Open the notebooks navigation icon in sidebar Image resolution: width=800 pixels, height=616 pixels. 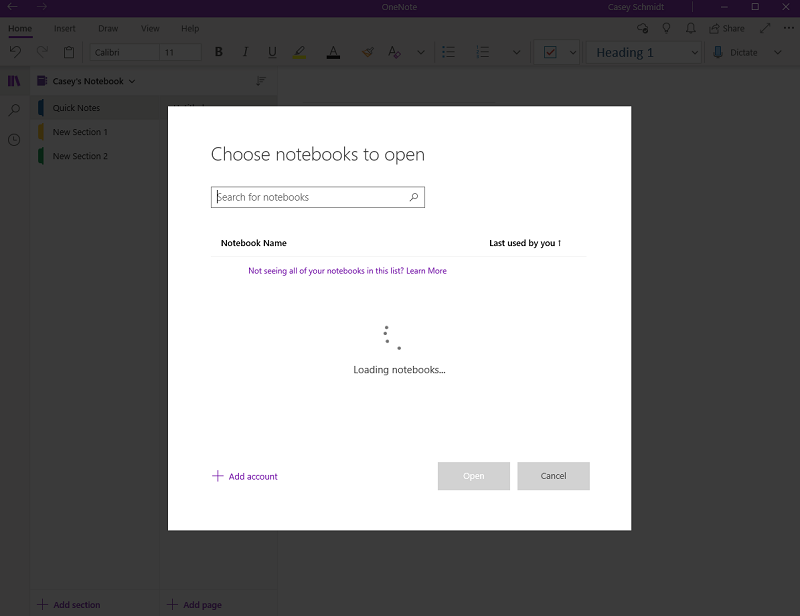14,81
